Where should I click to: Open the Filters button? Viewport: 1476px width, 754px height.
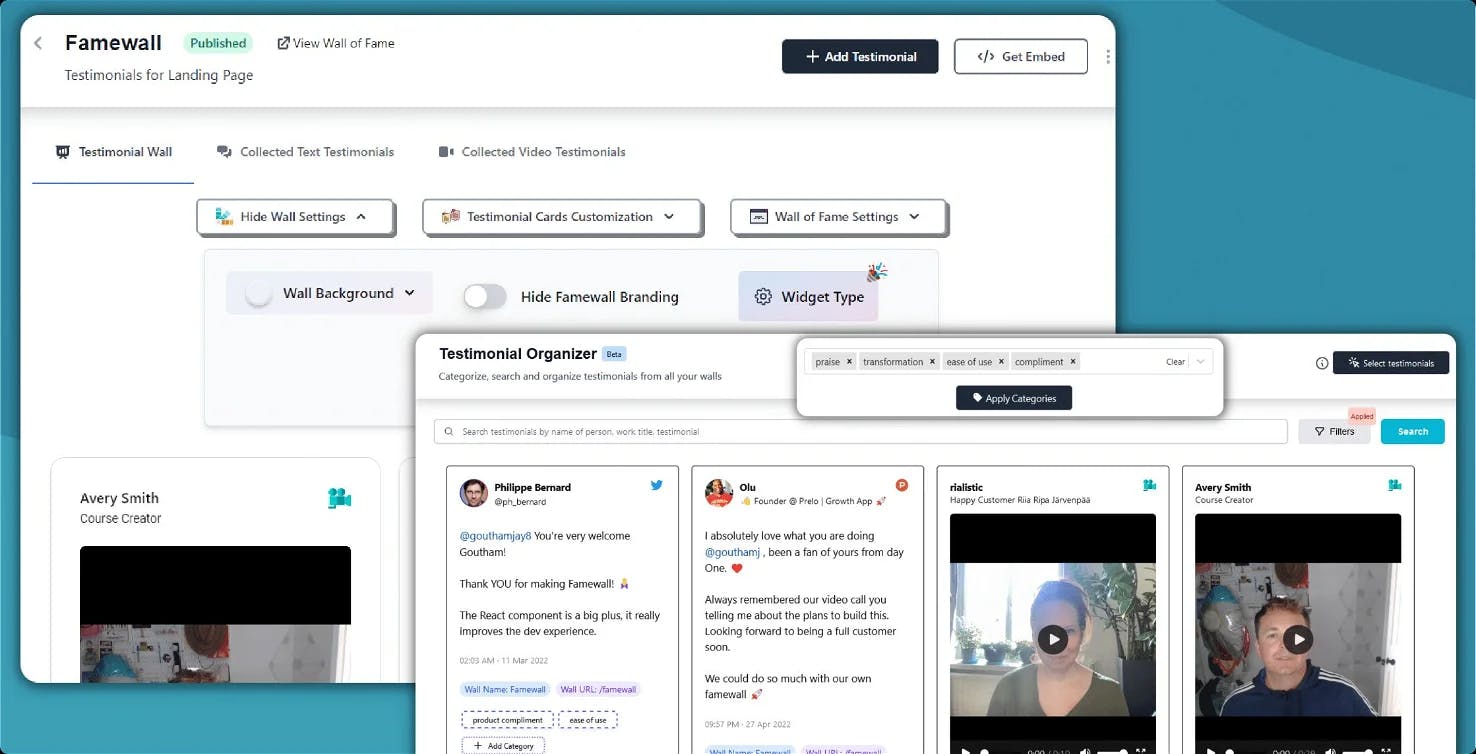(1334, 432)
